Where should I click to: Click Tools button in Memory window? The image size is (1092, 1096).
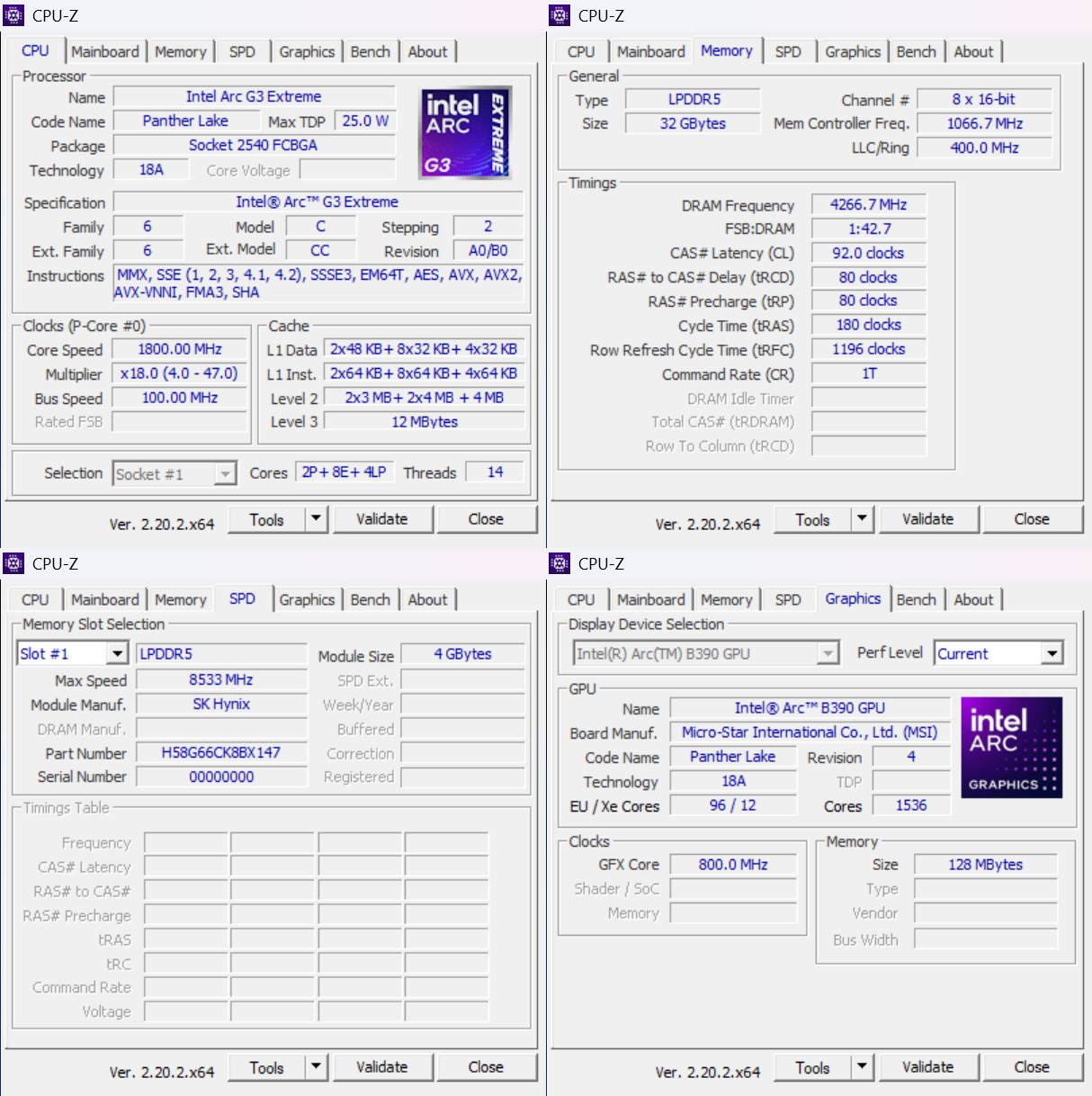tap(812, 519)
